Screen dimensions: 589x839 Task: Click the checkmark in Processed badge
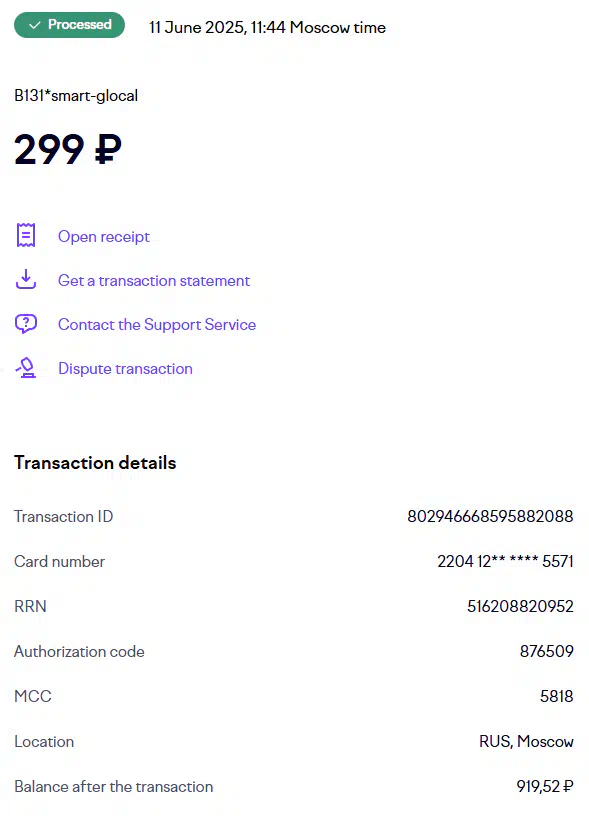pyautogui.click(x=35, y=25)
